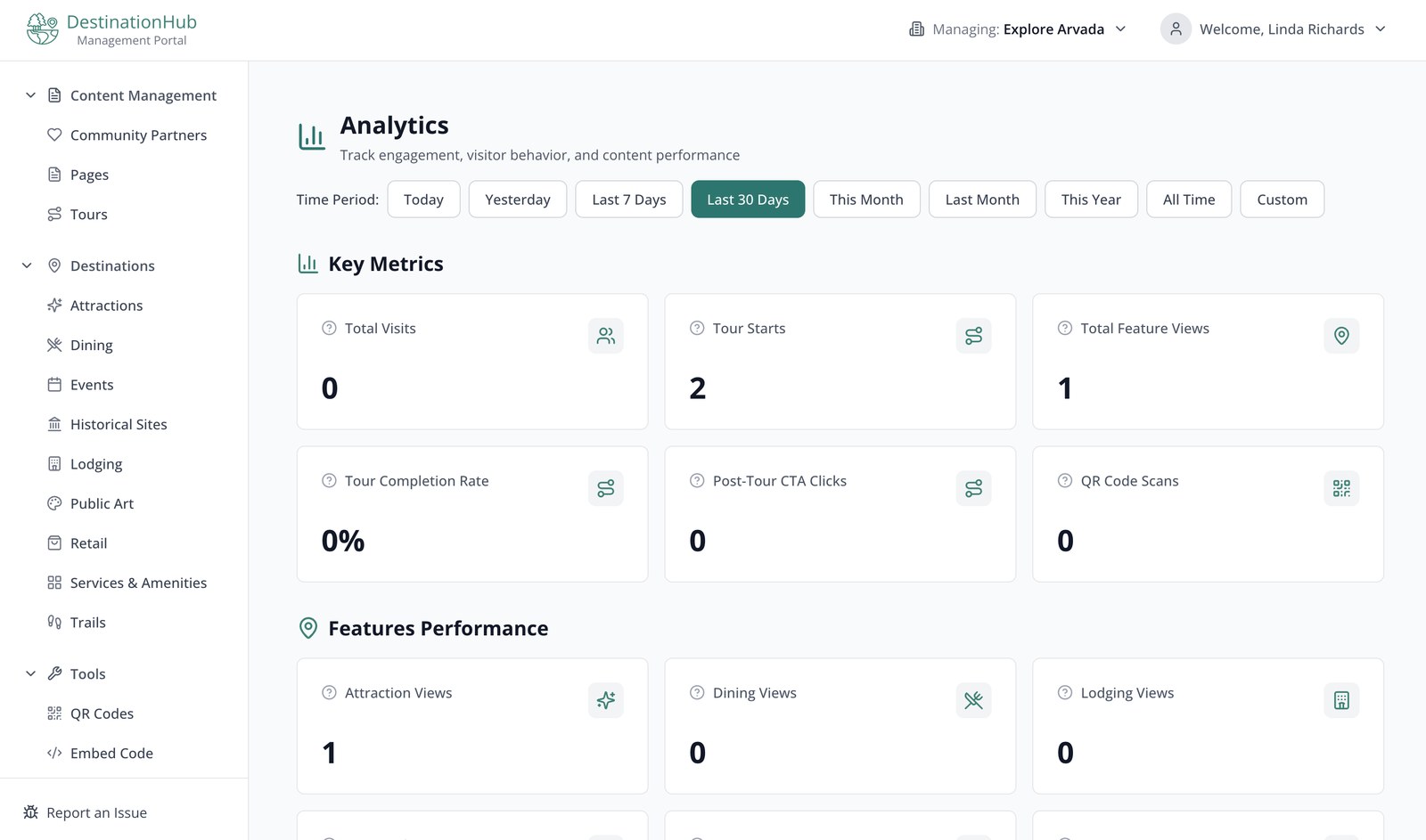This screenshot has width=1426, height=840.
Task: Click the QR Codes icon in sidebar
Action: (x=54, y=714)
